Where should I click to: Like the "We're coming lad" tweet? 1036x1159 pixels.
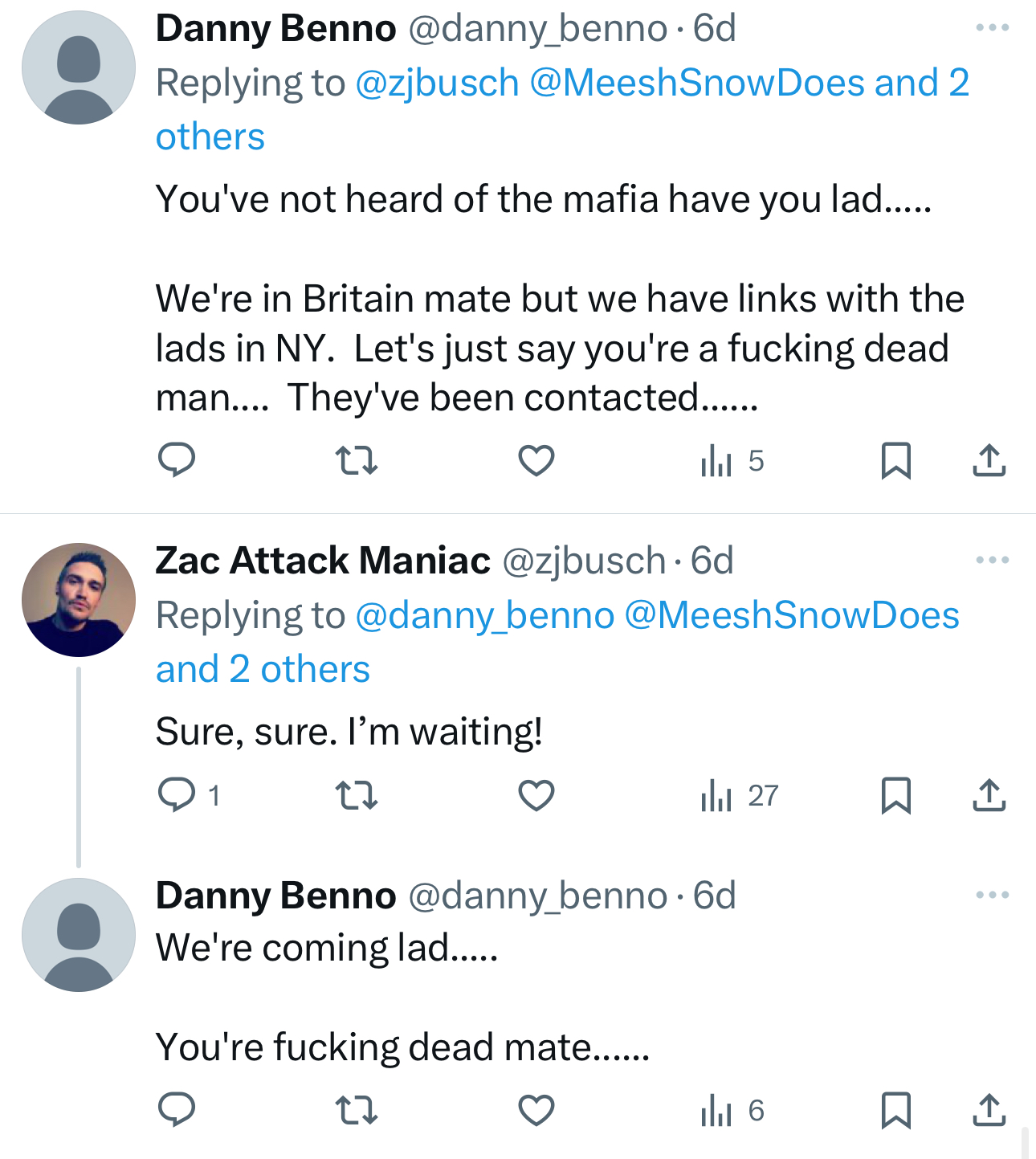point(536,1110)
